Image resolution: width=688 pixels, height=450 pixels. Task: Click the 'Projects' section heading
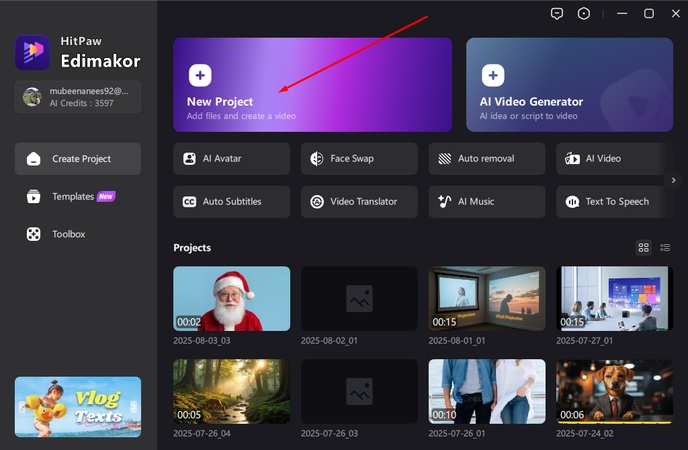[192, 248]
